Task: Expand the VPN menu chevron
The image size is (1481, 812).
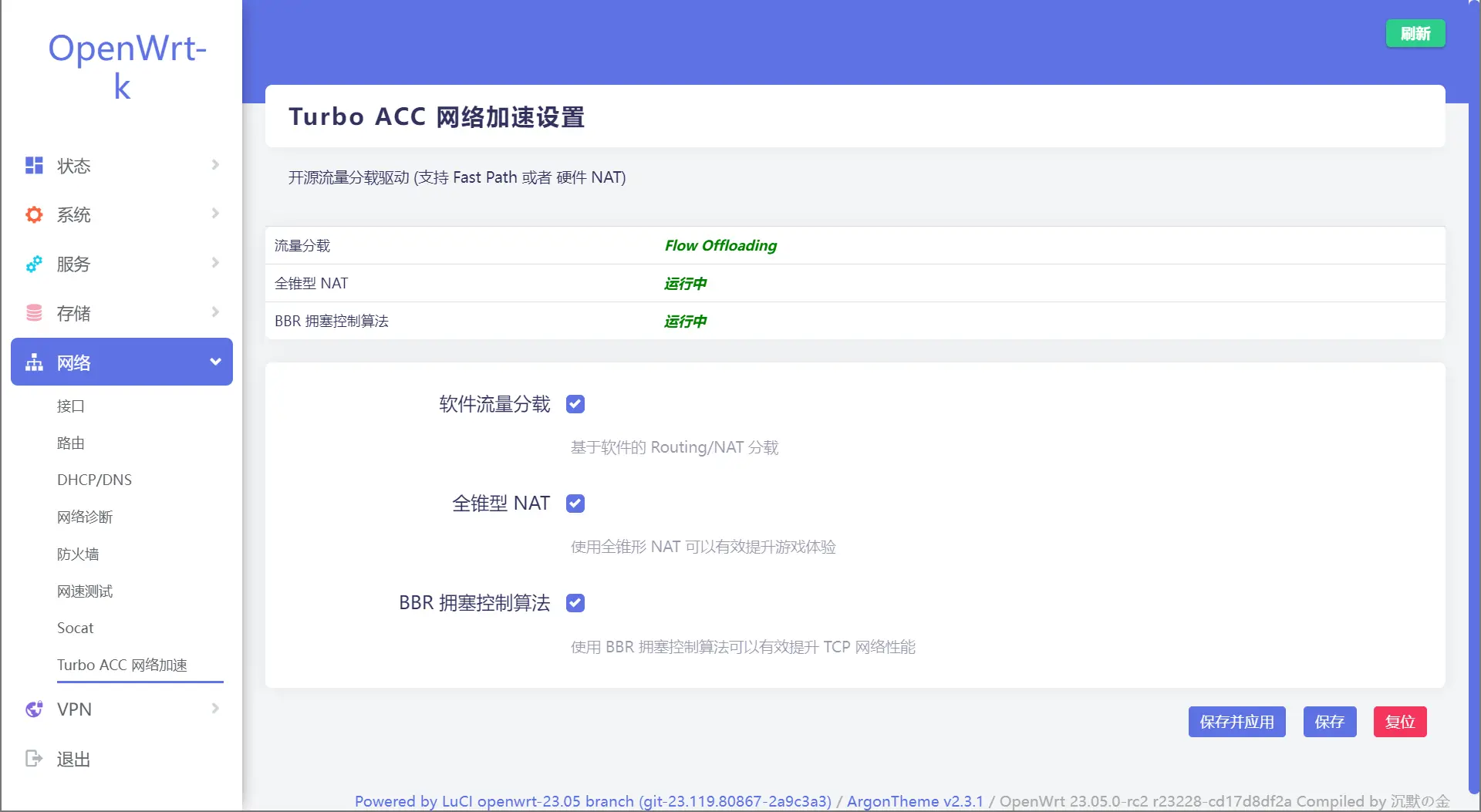Action: pos(215,708)
